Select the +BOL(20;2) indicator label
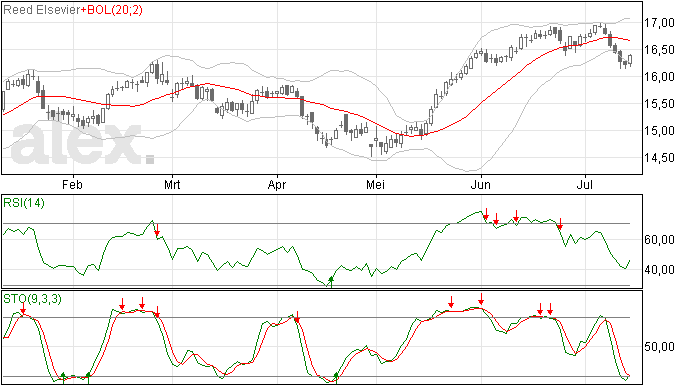Screen dimensions: 690x387 (112, 10)
